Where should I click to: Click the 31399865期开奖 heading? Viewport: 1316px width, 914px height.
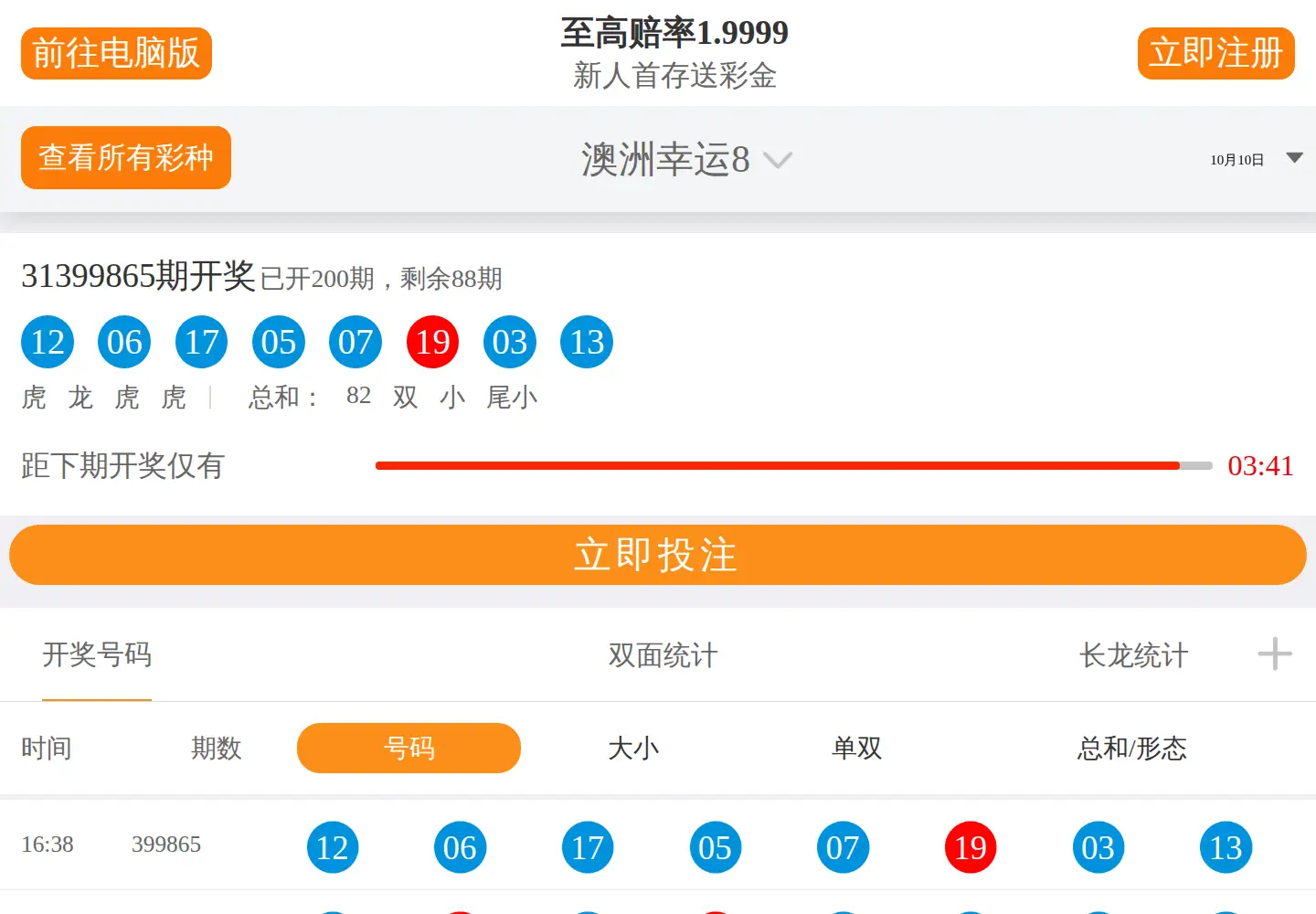click(138, 275)
